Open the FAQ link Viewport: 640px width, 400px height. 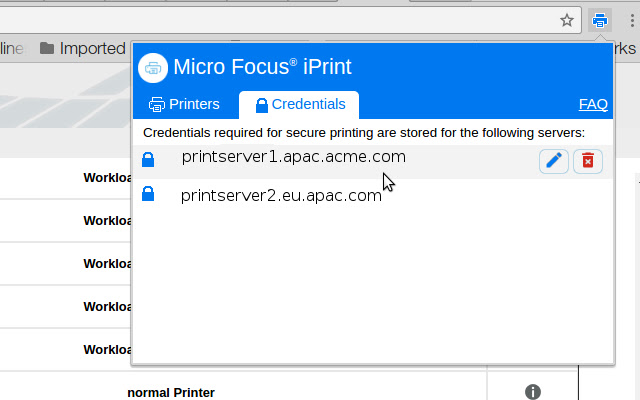pyautogui.click(x=593, y=104)
